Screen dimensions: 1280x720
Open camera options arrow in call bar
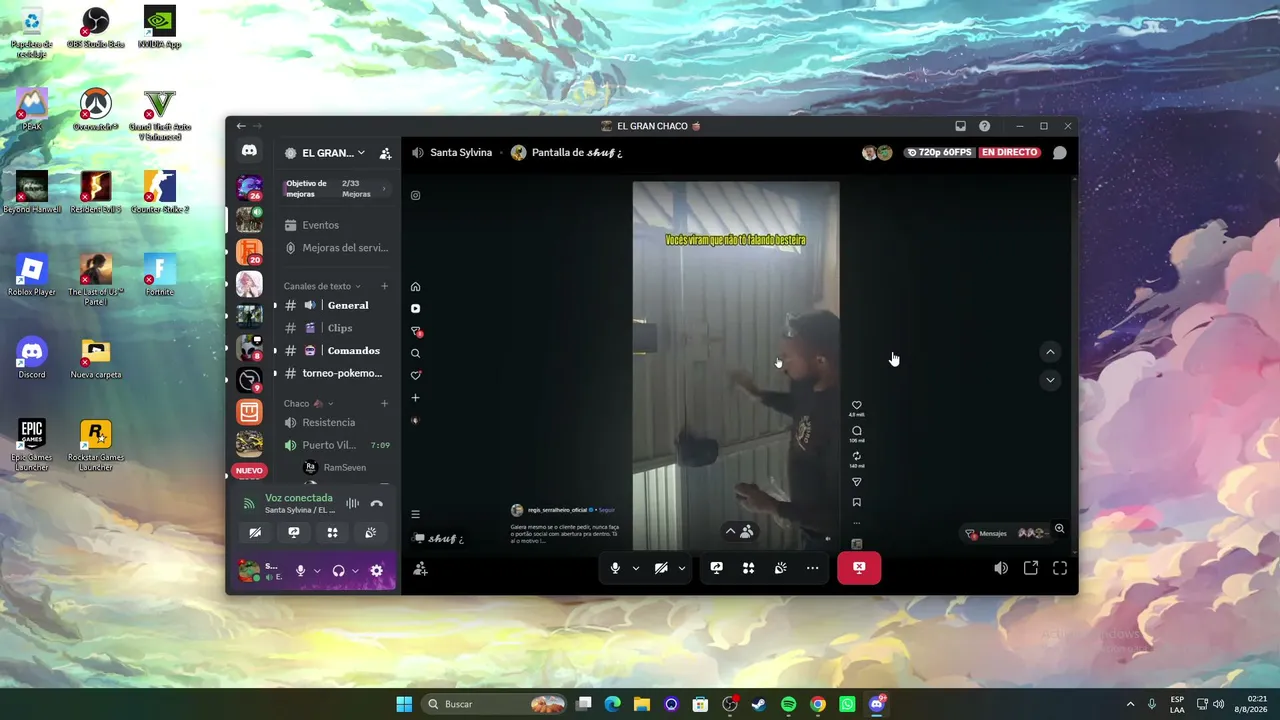coord(682,568)
